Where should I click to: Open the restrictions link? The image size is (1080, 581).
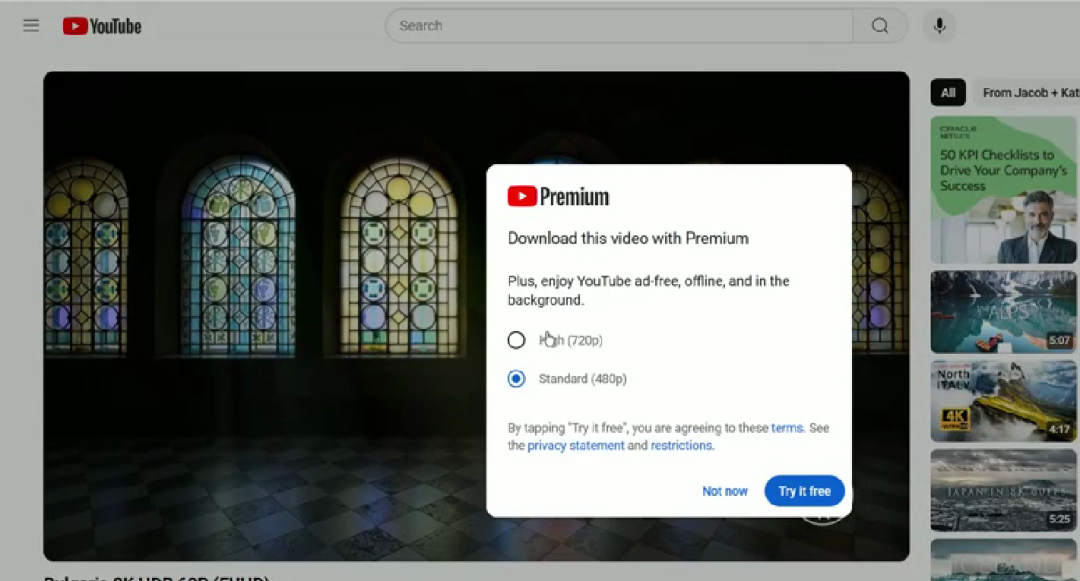681,445
